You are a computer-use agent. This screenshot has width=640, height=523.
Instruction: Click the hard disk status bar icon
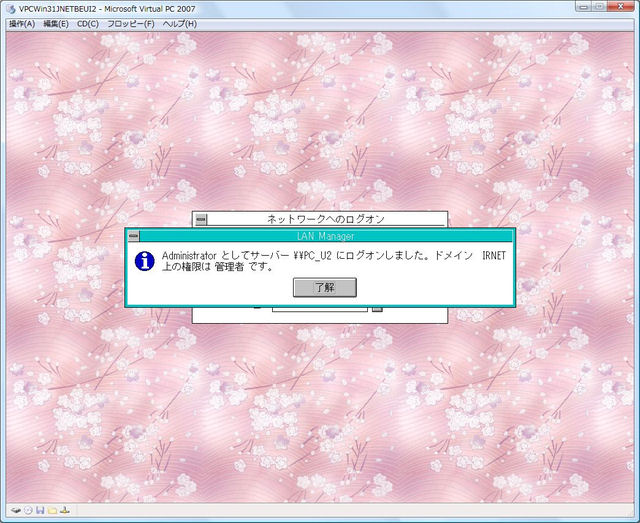click(x=16, y=510)
